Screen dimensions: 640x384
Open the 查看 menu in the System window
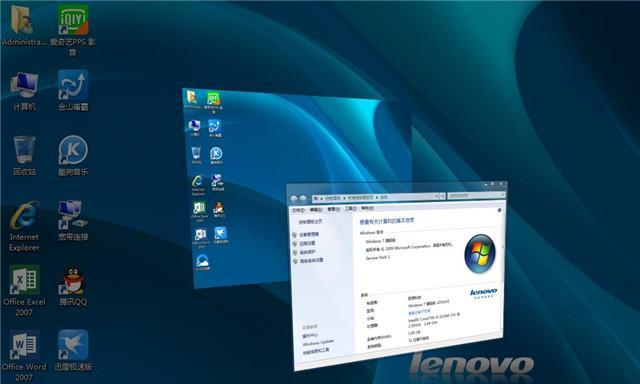333,209
